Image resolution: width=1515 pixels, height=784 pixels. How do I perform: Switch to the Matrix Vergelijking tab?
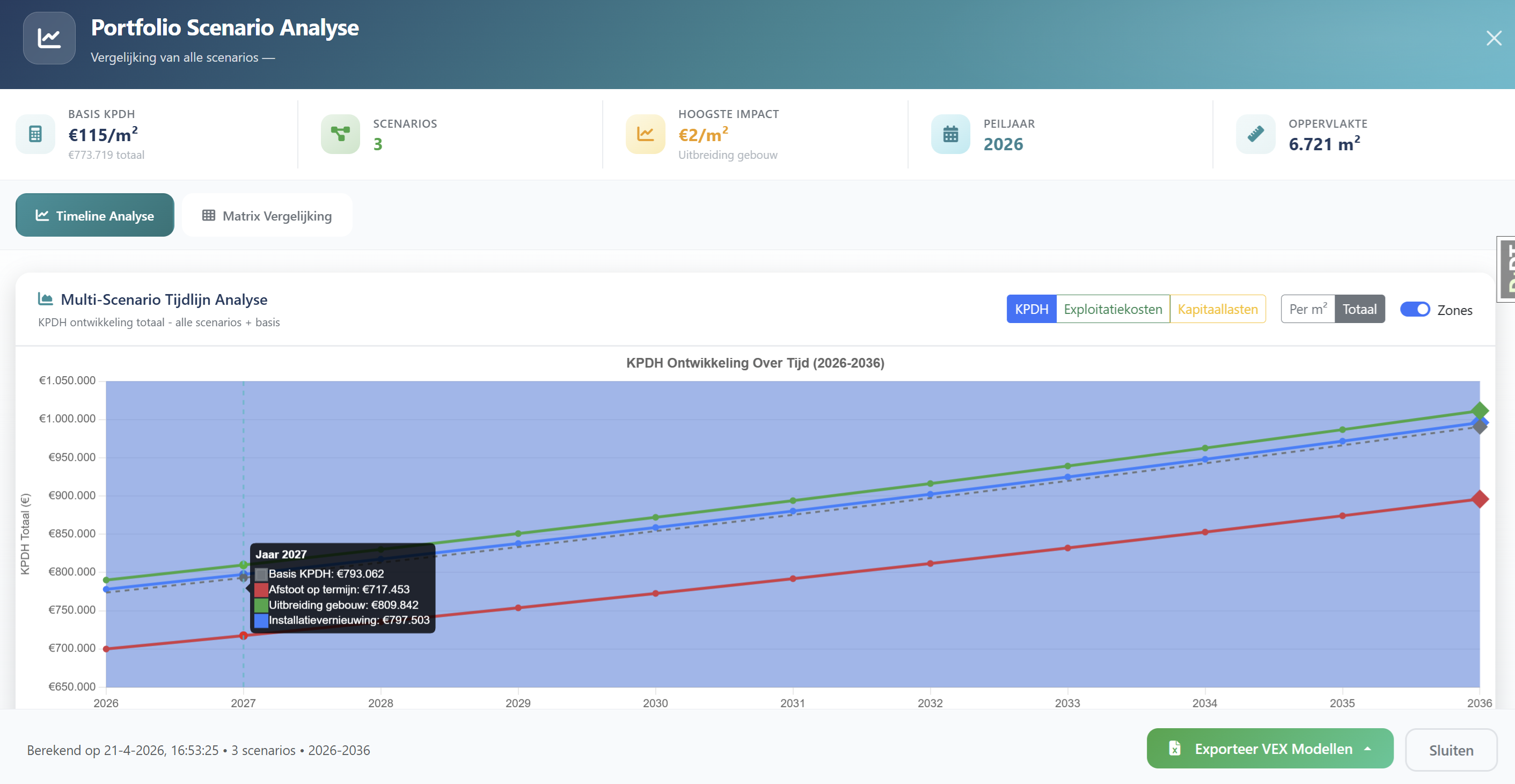tap(267, 215)
